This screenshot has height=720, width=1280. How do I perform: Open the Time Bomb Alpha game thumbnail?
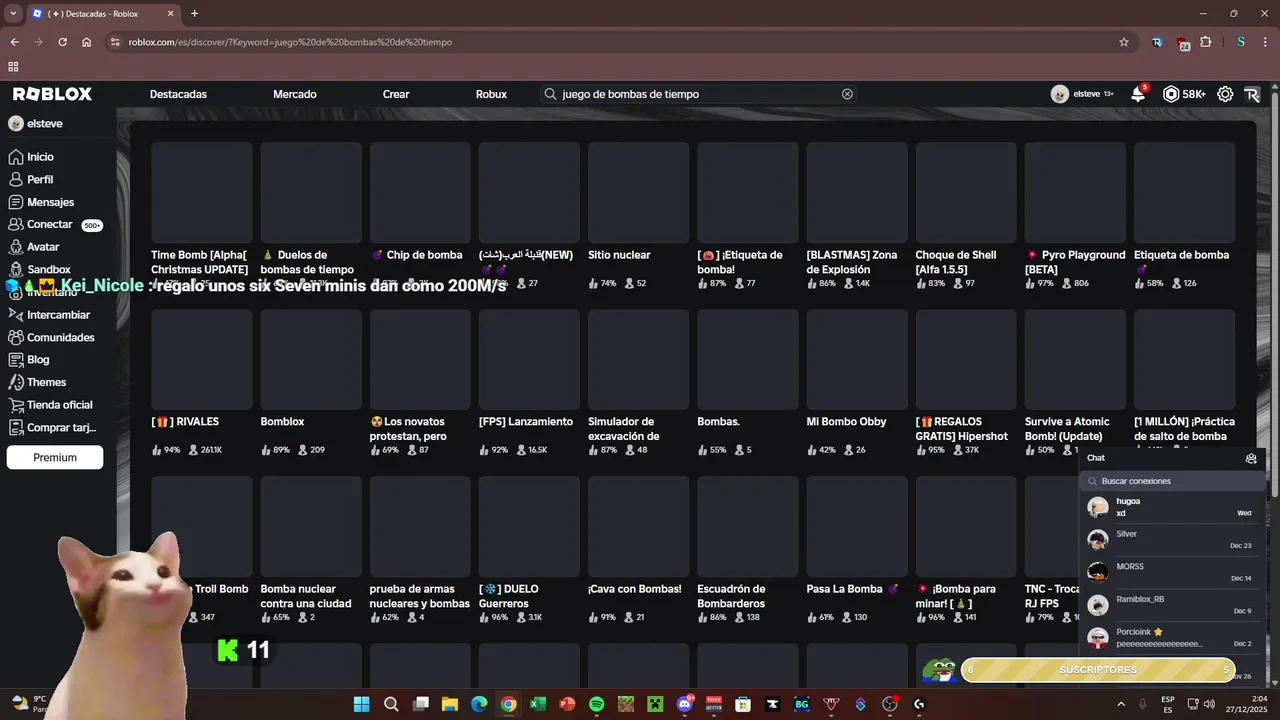[x=202, y=192]
